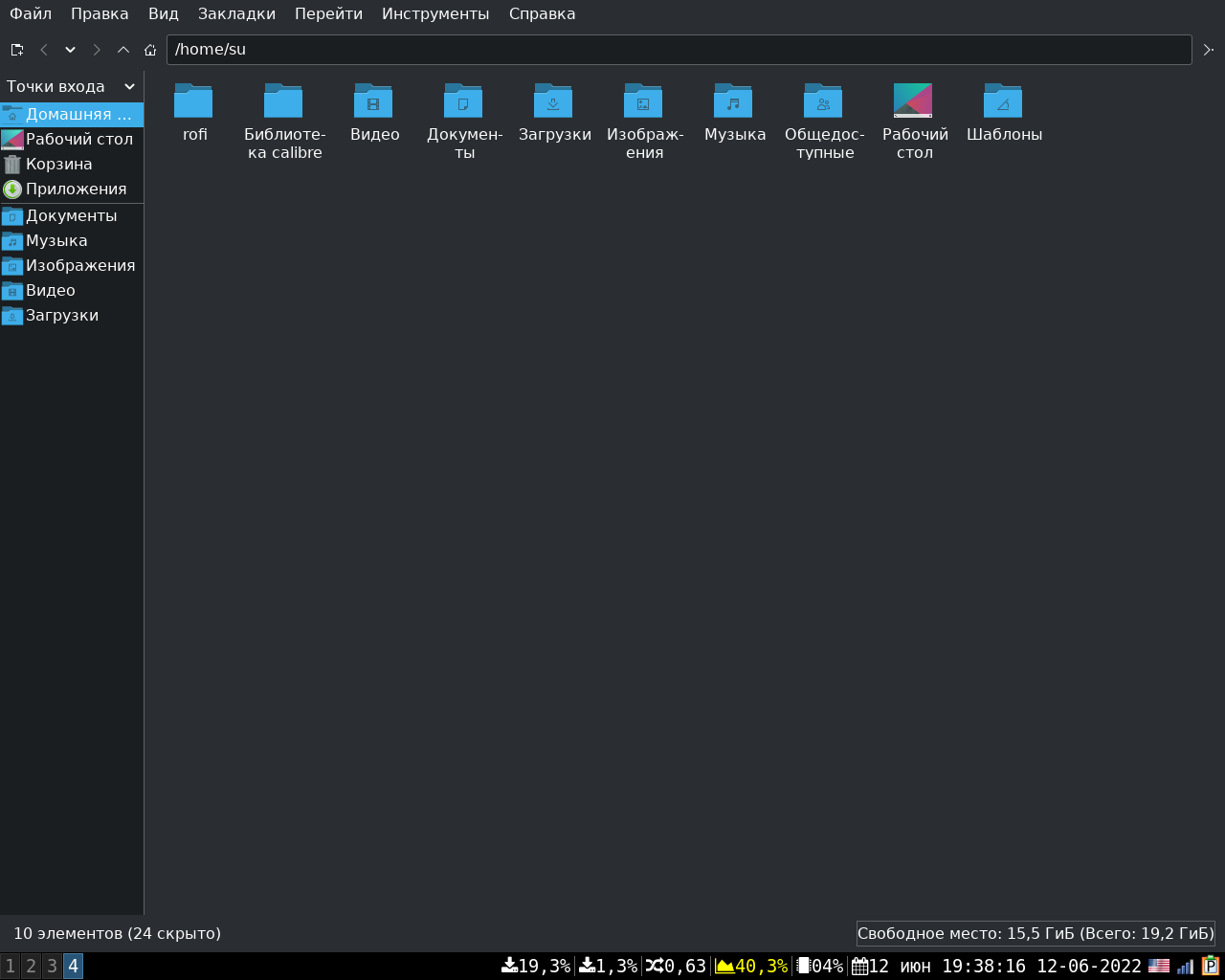Select the Загрузки folder in file view
Screen dimensions: 1225x980
[x=553, y=100]
